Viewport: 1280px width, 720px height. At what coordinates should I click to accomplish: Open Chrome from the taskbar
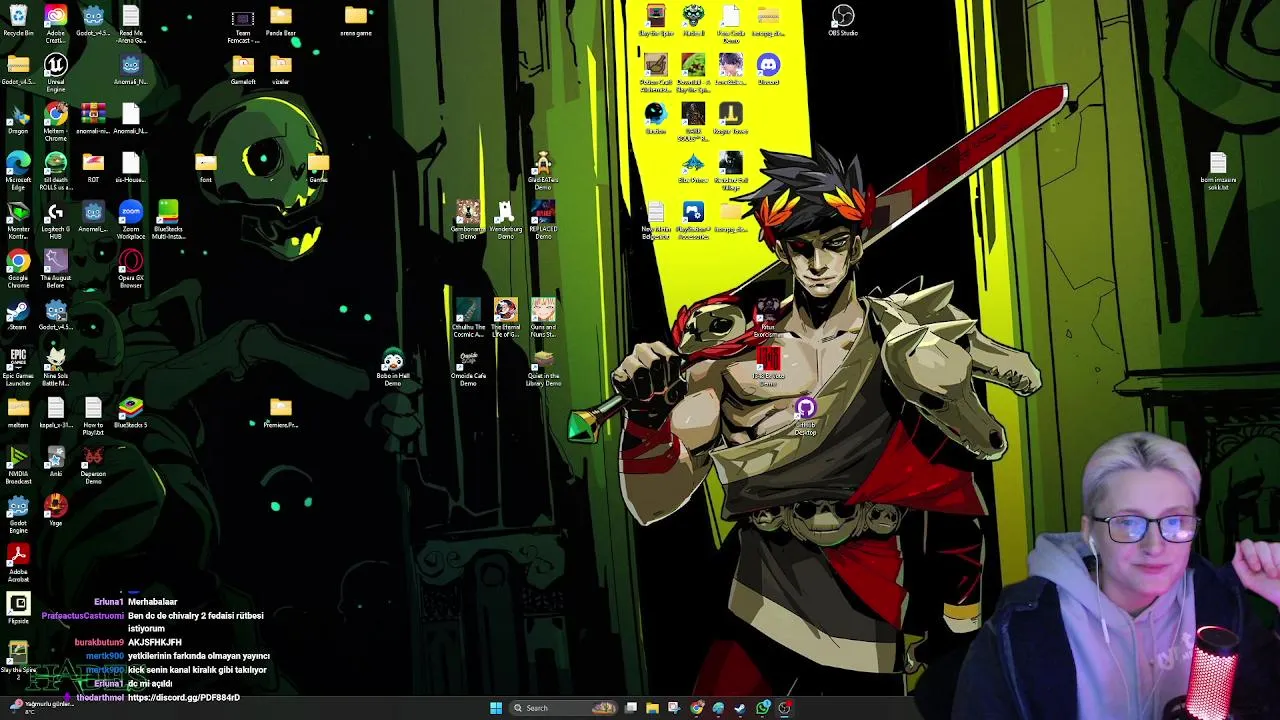(697, 708)
